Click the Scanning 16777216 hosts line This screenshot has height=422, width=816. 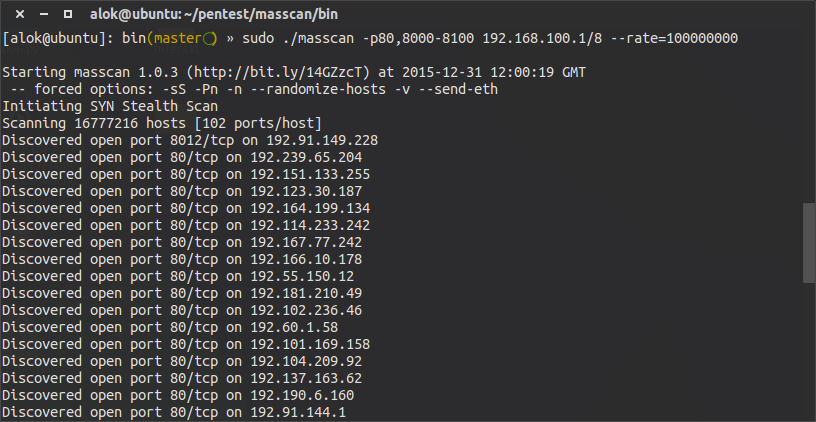162,124
